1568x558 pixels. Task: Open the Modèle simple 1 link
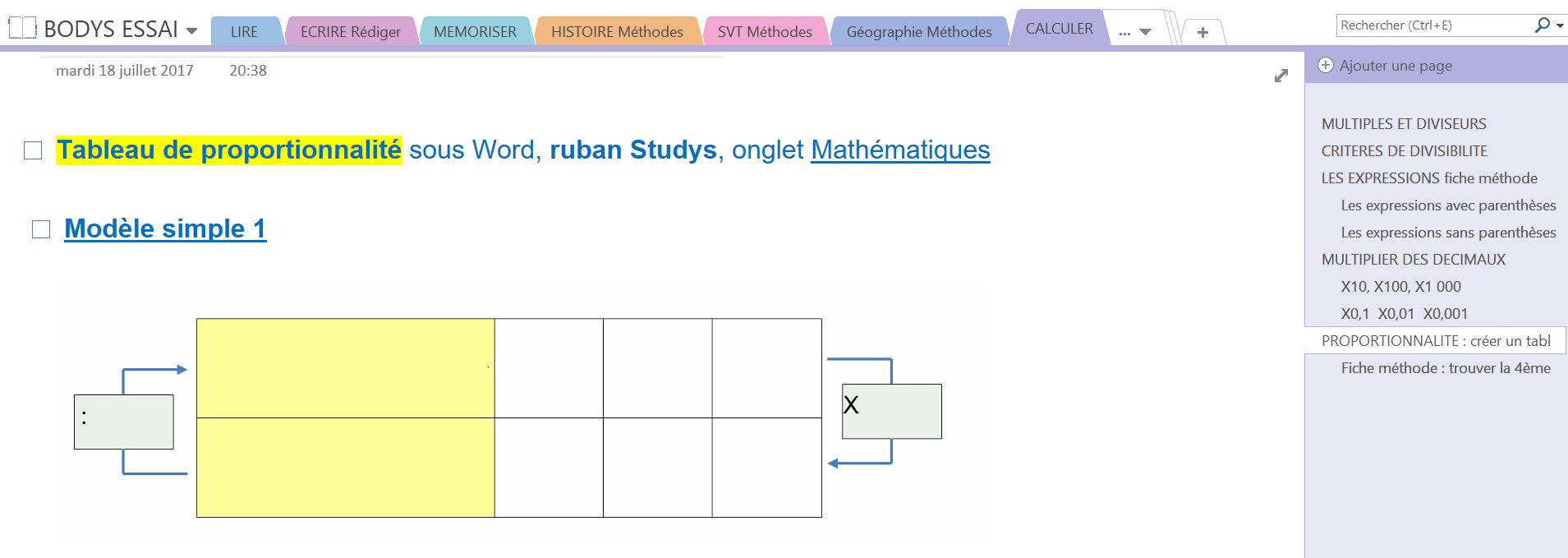[x=165, y=228]
